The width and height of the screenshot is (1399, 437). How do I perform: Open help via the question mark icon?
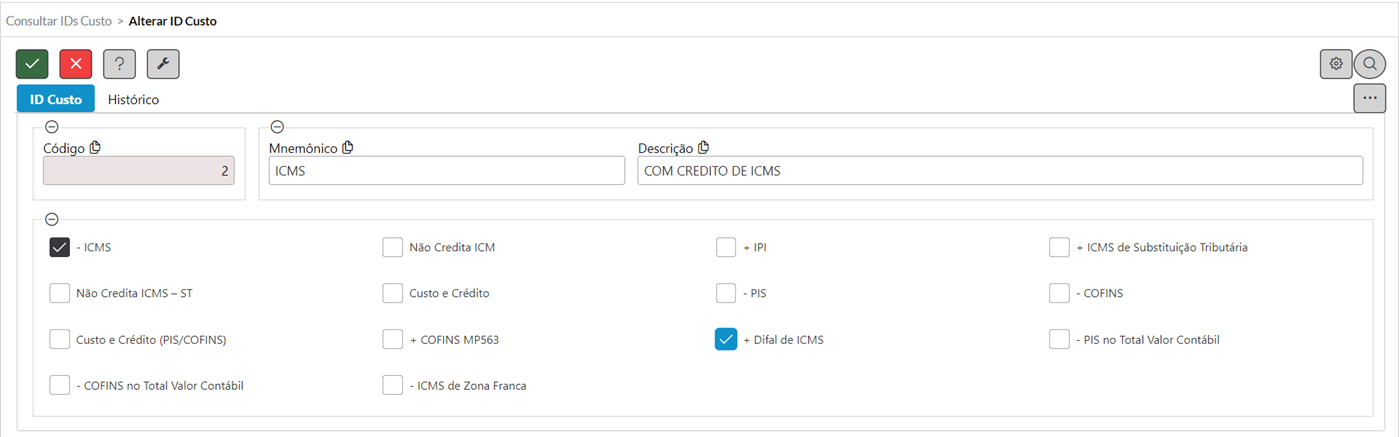(x=120, y=64)
